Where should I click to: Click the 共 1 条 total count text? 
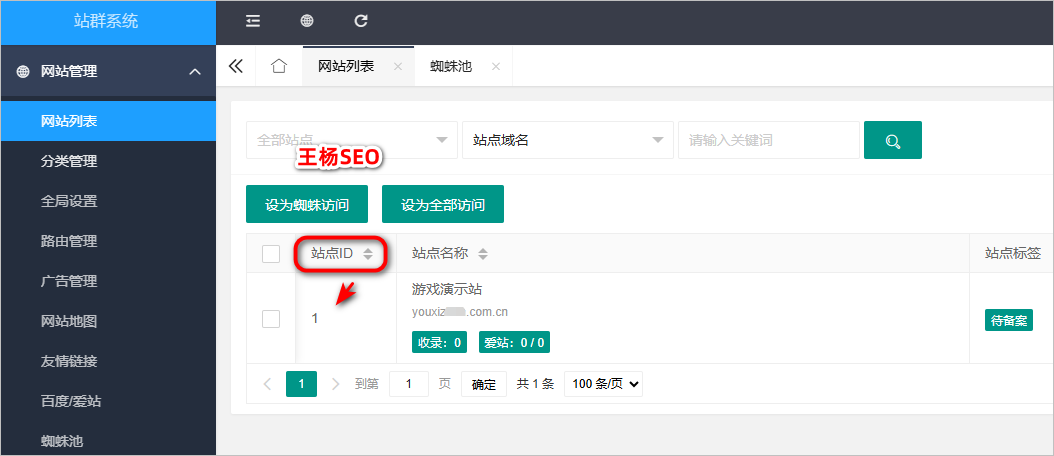pyautogui.click(x=535, y=384)
